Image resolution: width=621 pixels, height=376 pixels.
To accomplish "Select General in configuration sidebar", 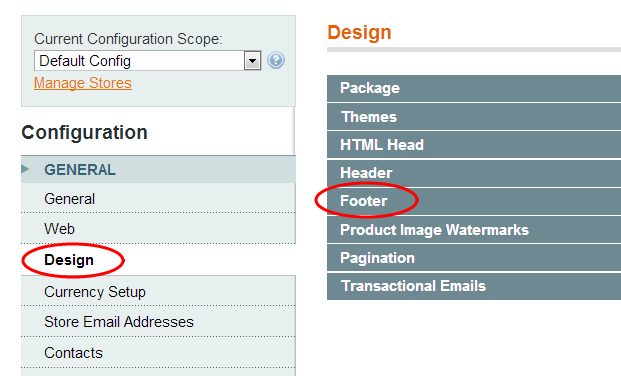I will [158, 198].
